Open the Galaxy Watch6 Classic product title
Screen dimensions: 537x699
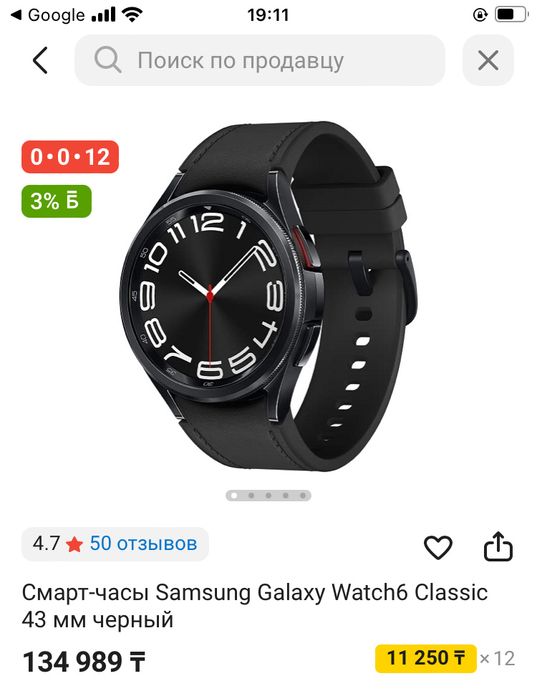pyautogui.click(x=254, y=606)
